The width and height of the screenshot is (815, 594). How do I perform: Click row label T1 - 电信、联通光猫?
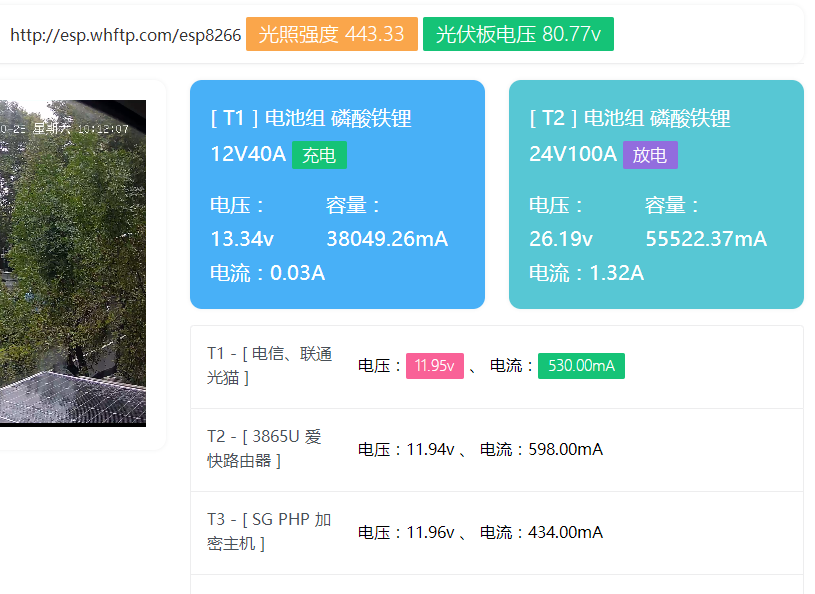point(269,365)
